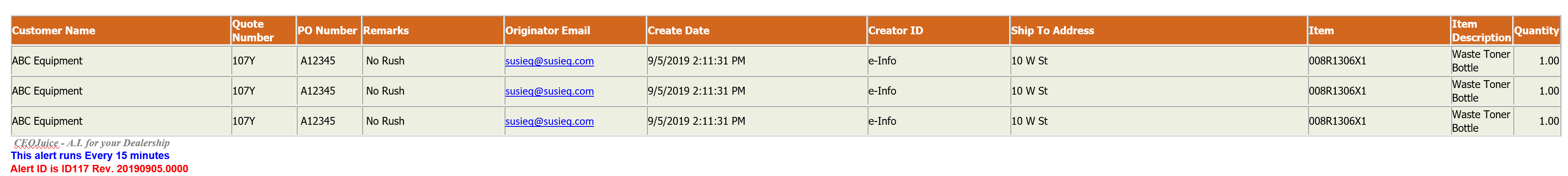This screenshot has width=1568, height=176.
Task: Select ABC Equipment cell in first row
Action: [120, 61]
